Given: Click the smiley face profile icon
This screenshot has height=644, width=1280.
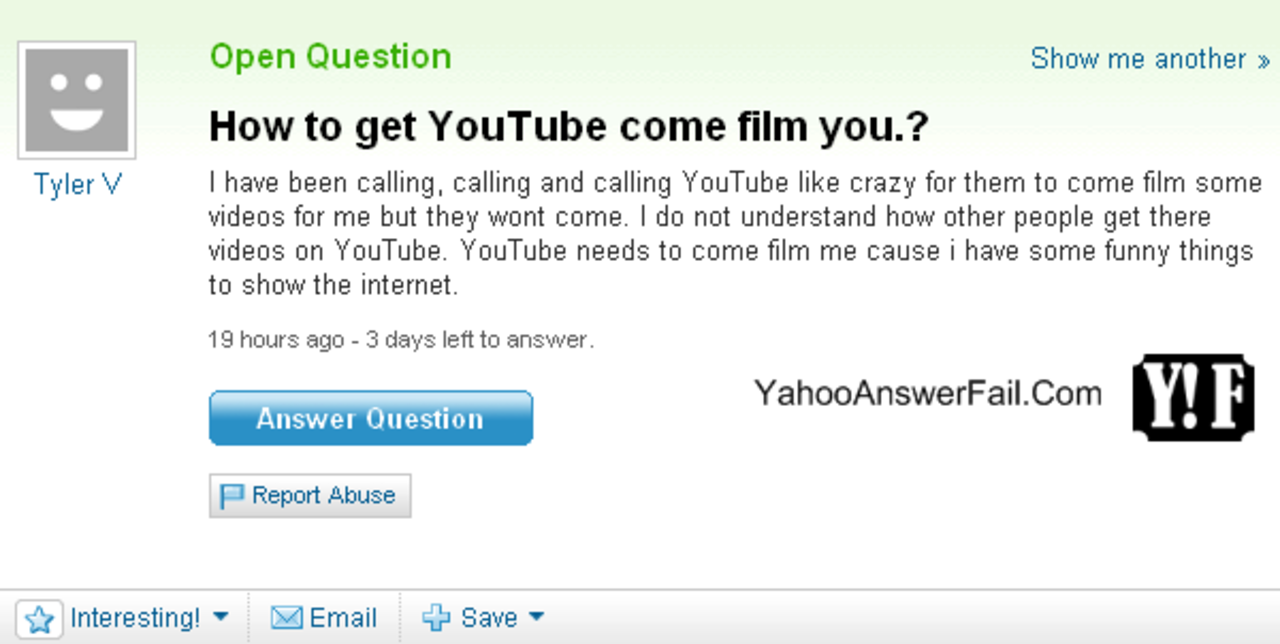Looking at the screenshot, I should coord(76,97).
